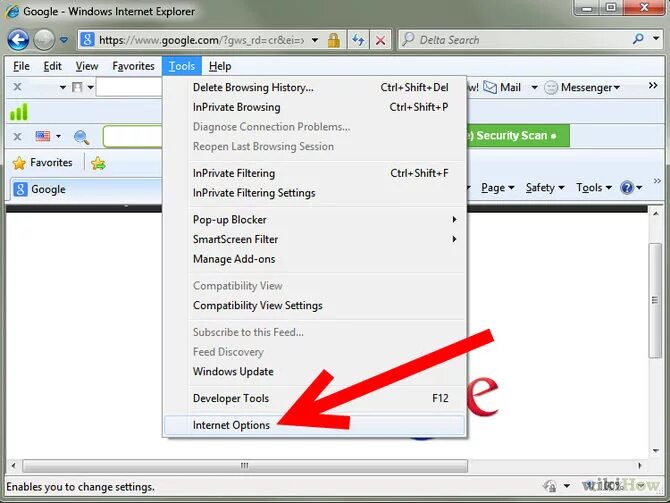Collapse the Tools menu in menu bar

(x=182, y=66)
